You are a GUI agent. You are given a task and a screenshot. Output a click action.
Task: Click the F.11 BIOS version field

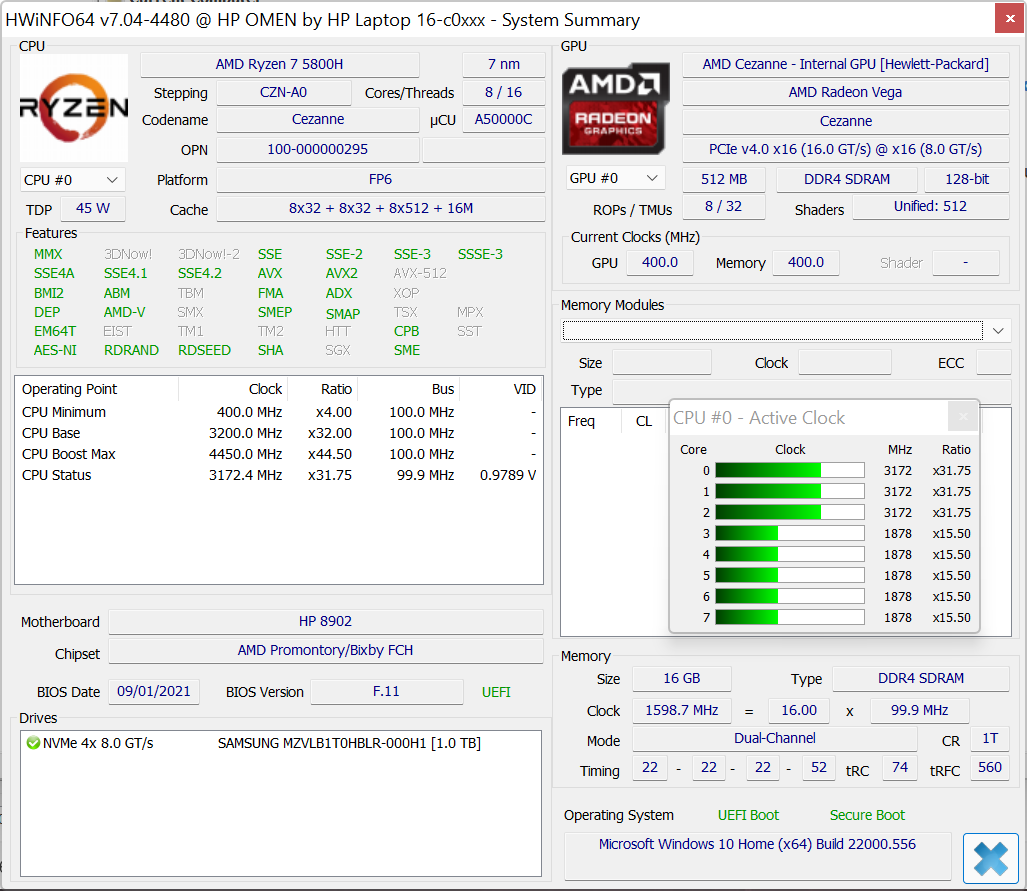pos(386,692)
